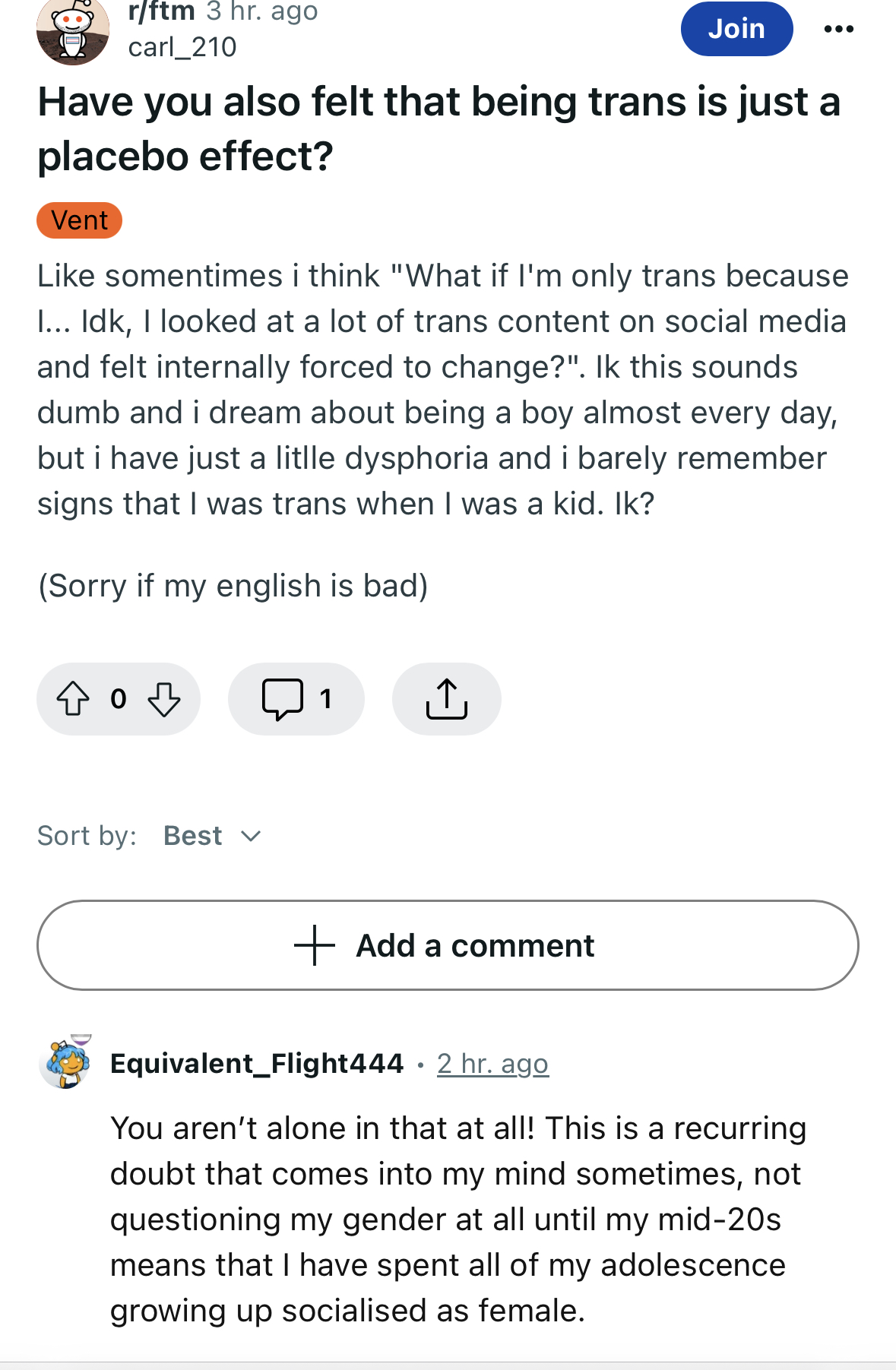Open Equivalent_Flight444's profile name

pyautogui.click(x=257, y=1063)
